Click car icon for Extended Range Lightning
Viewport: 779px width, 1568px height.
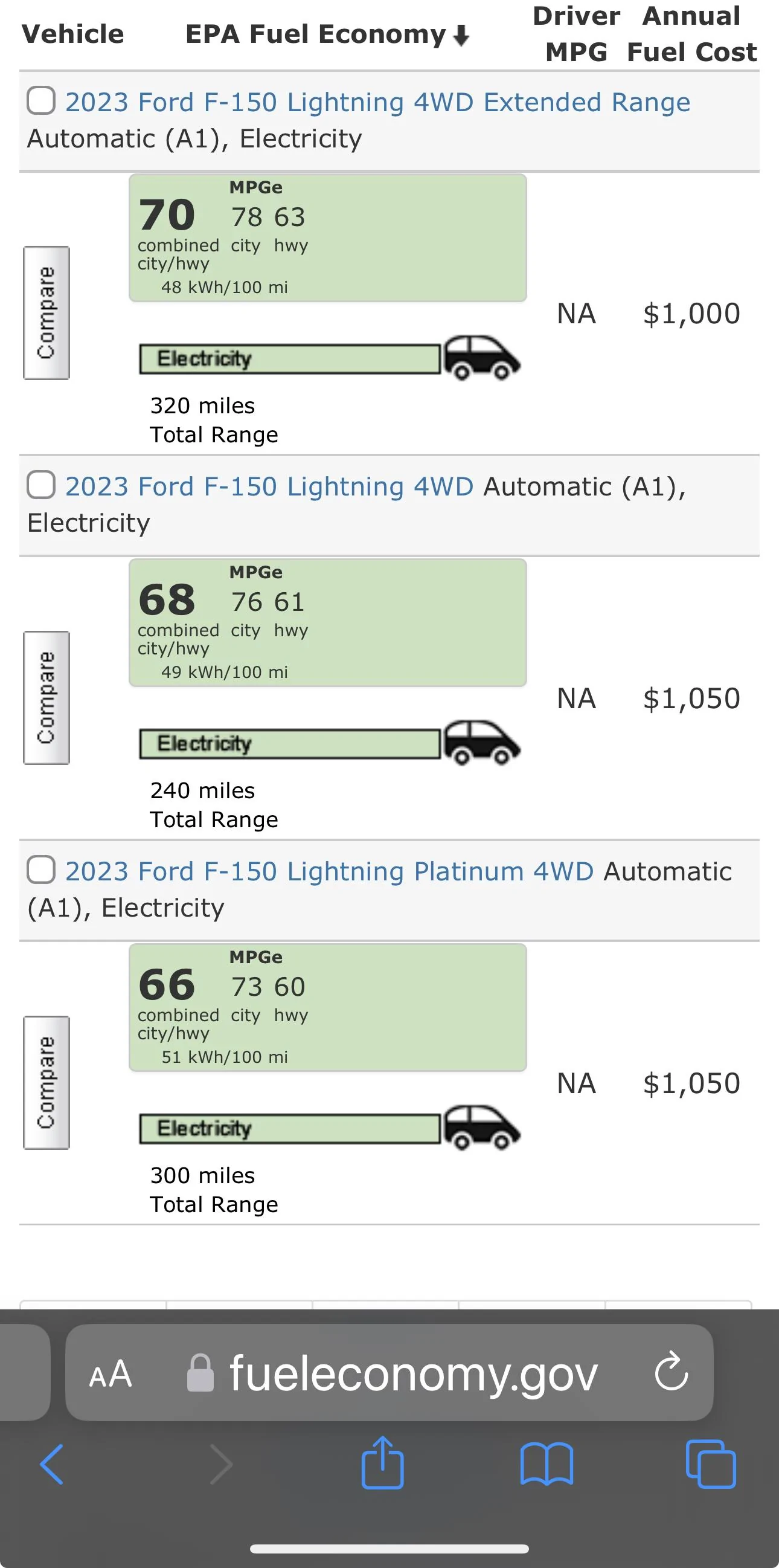tap(482, 357)
